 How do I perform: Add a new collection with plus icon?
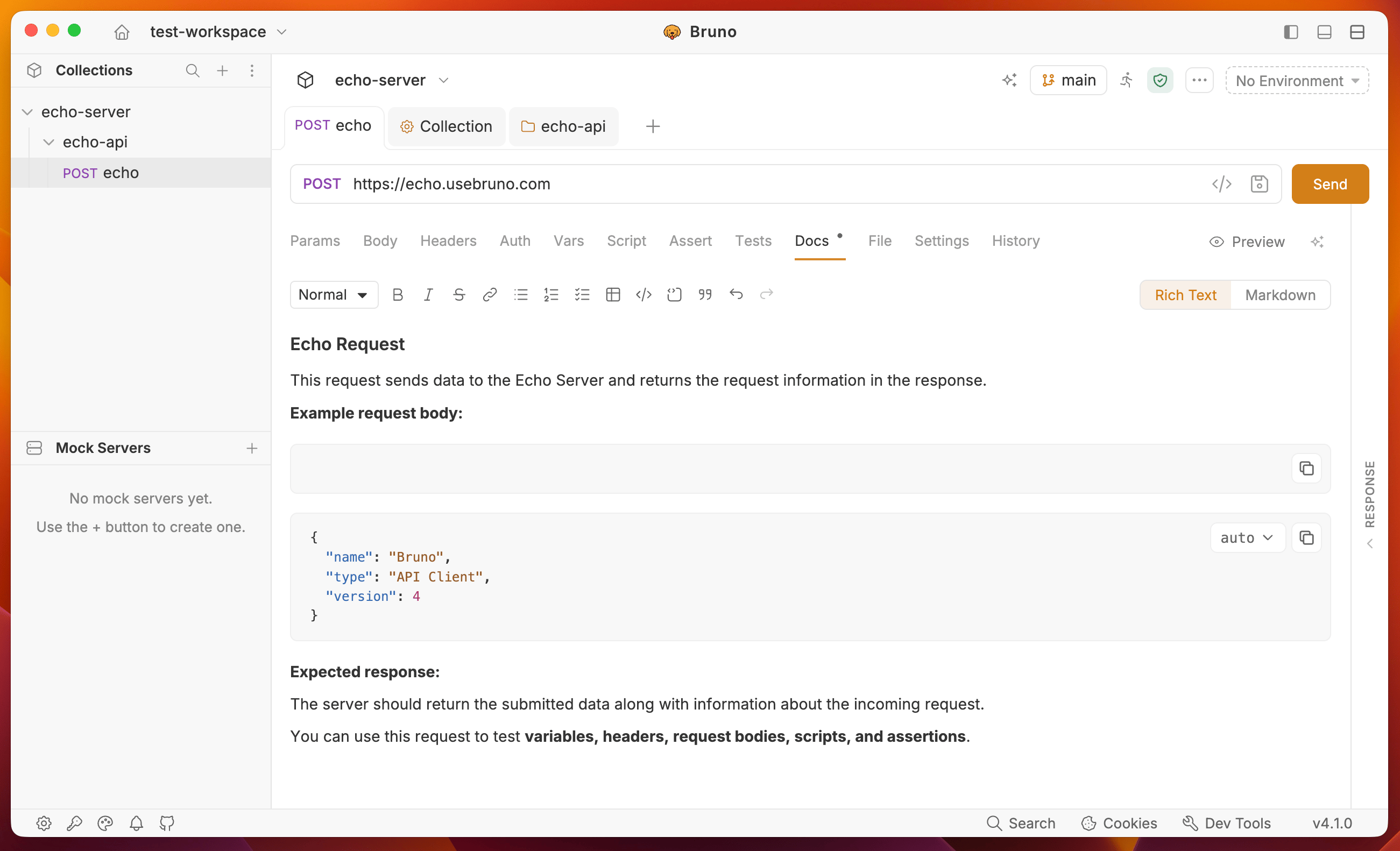point(222,70)
